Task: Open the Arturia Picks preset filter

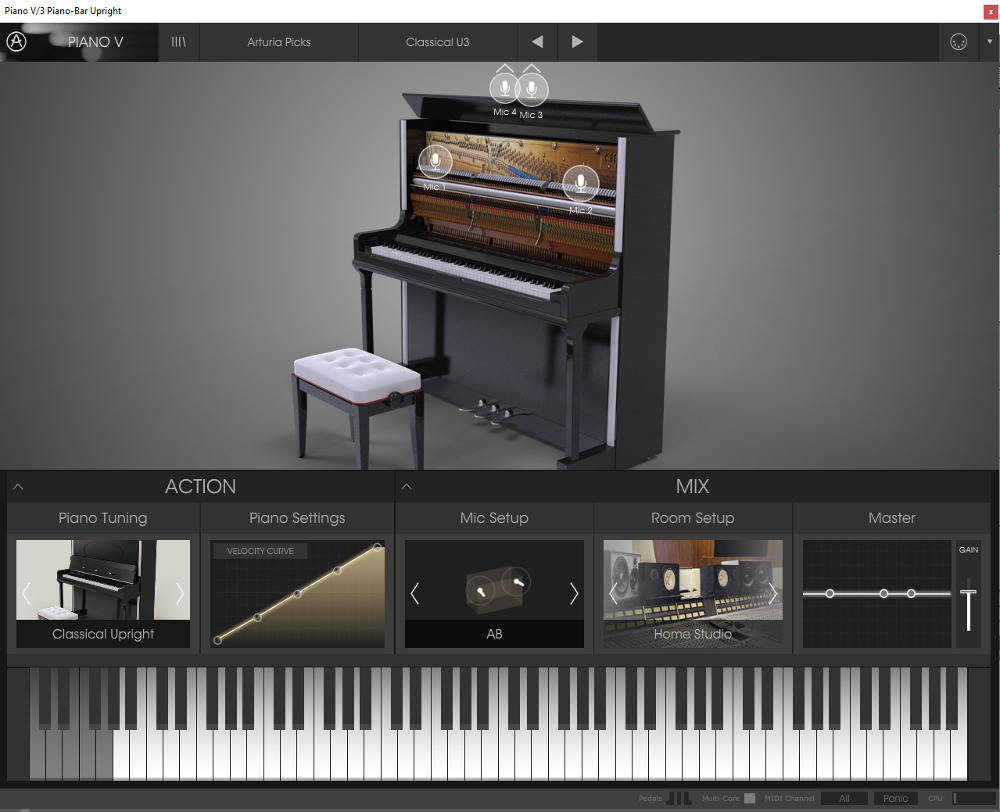Action: click(279, 42)
